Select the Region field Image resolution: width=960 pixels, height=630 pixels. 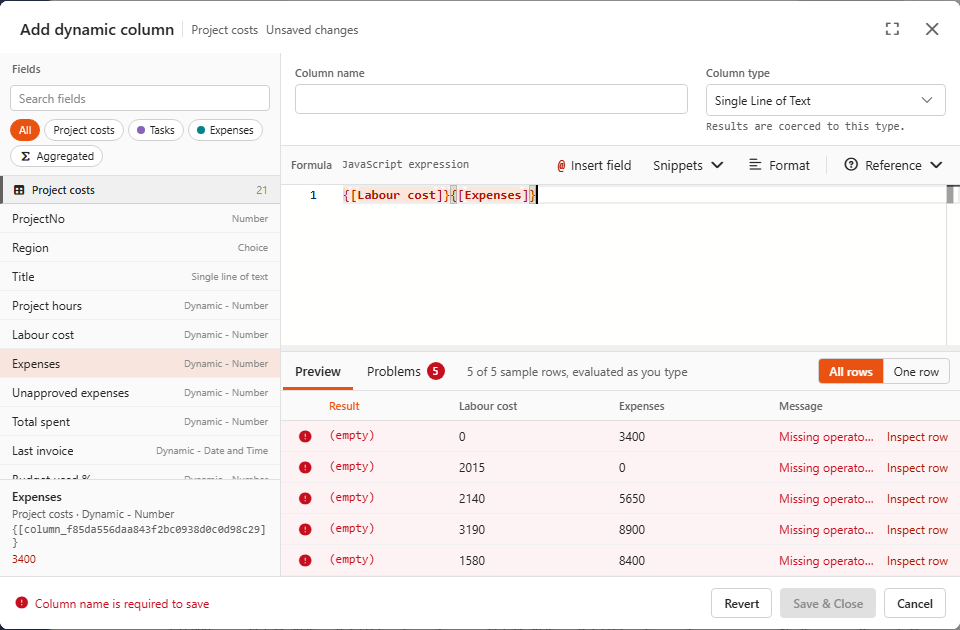click(x=140, y=247)
